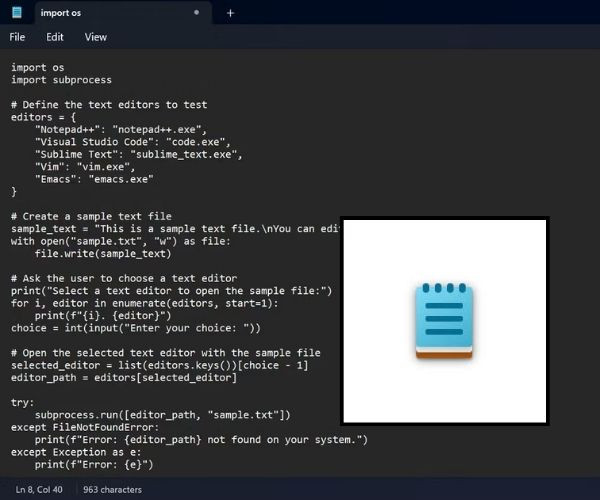
Task: Close the tab via unsaved dot indicator
Action: coord(196,13)
